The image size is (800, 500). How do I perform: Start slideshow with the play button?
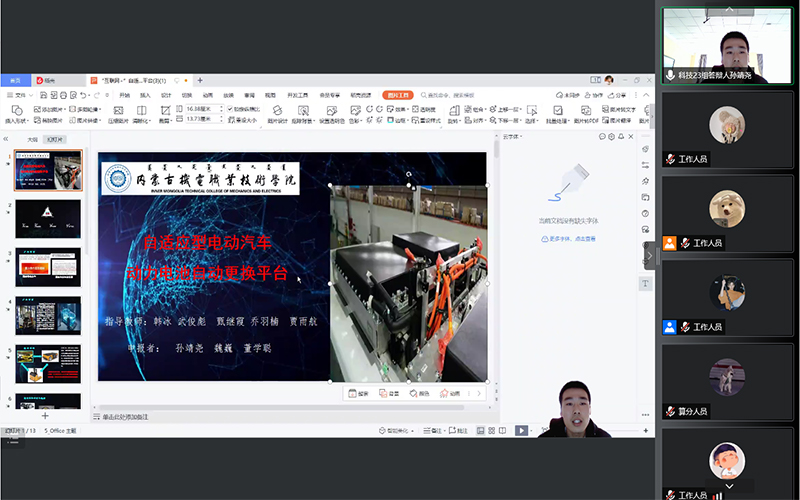click(521, 431)
